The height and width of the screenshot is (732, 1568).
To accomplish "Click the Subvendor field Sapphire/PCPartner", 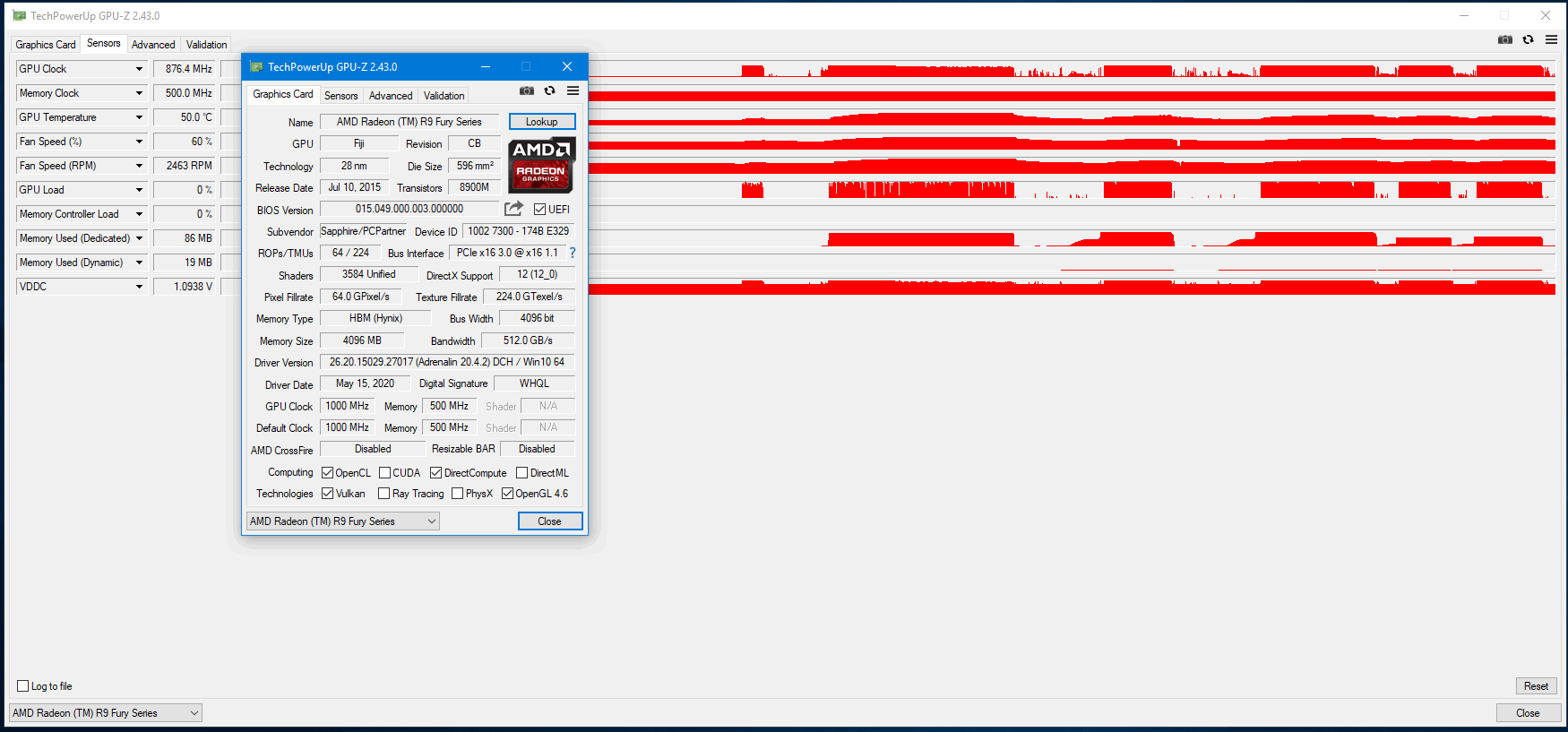I will [363, 231].
